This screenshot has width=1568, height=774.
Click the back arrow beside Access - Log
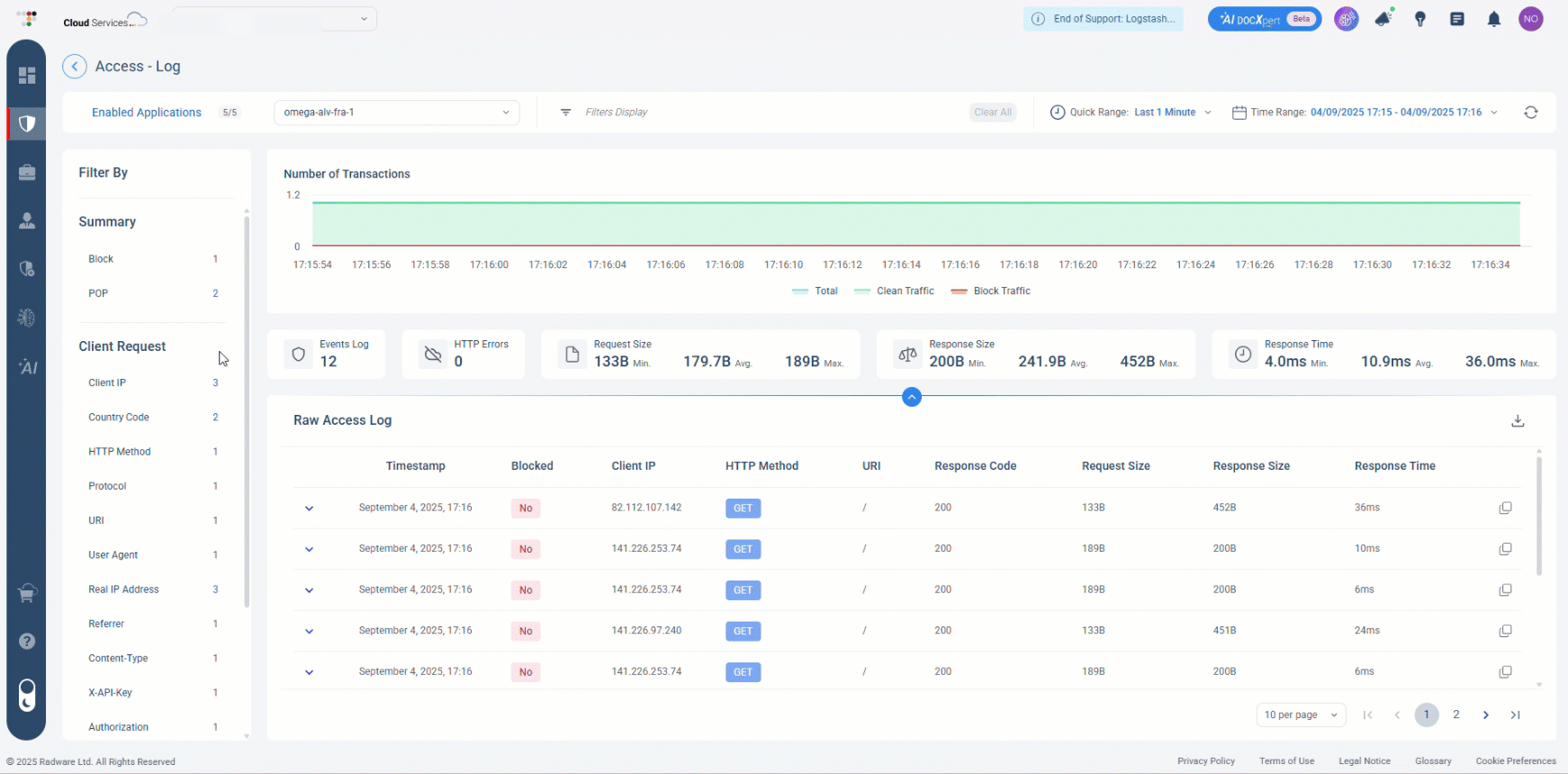click(75, 67)
